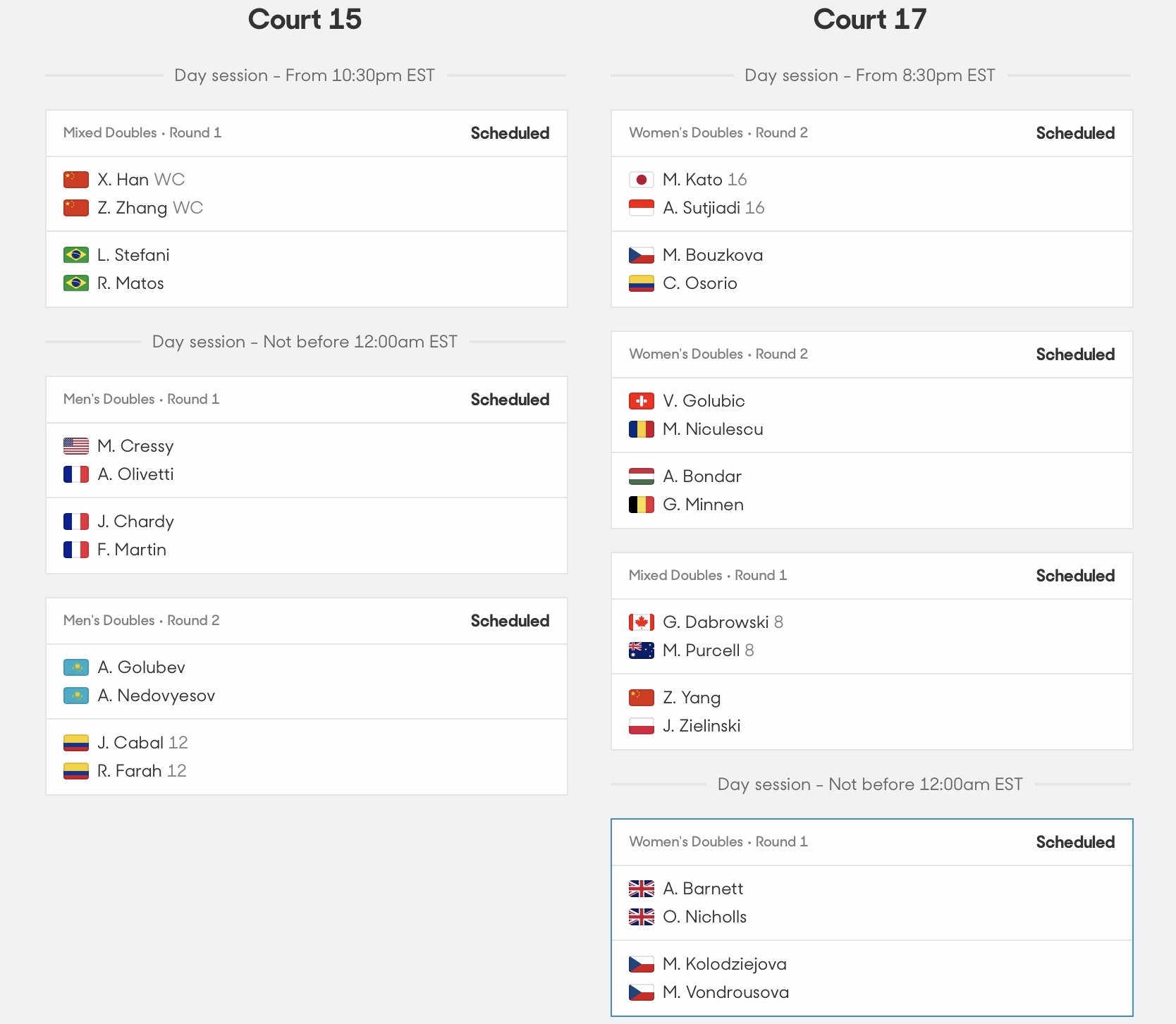Click Kazakhstan flag beside A. Golubev

tap(76, 667)
